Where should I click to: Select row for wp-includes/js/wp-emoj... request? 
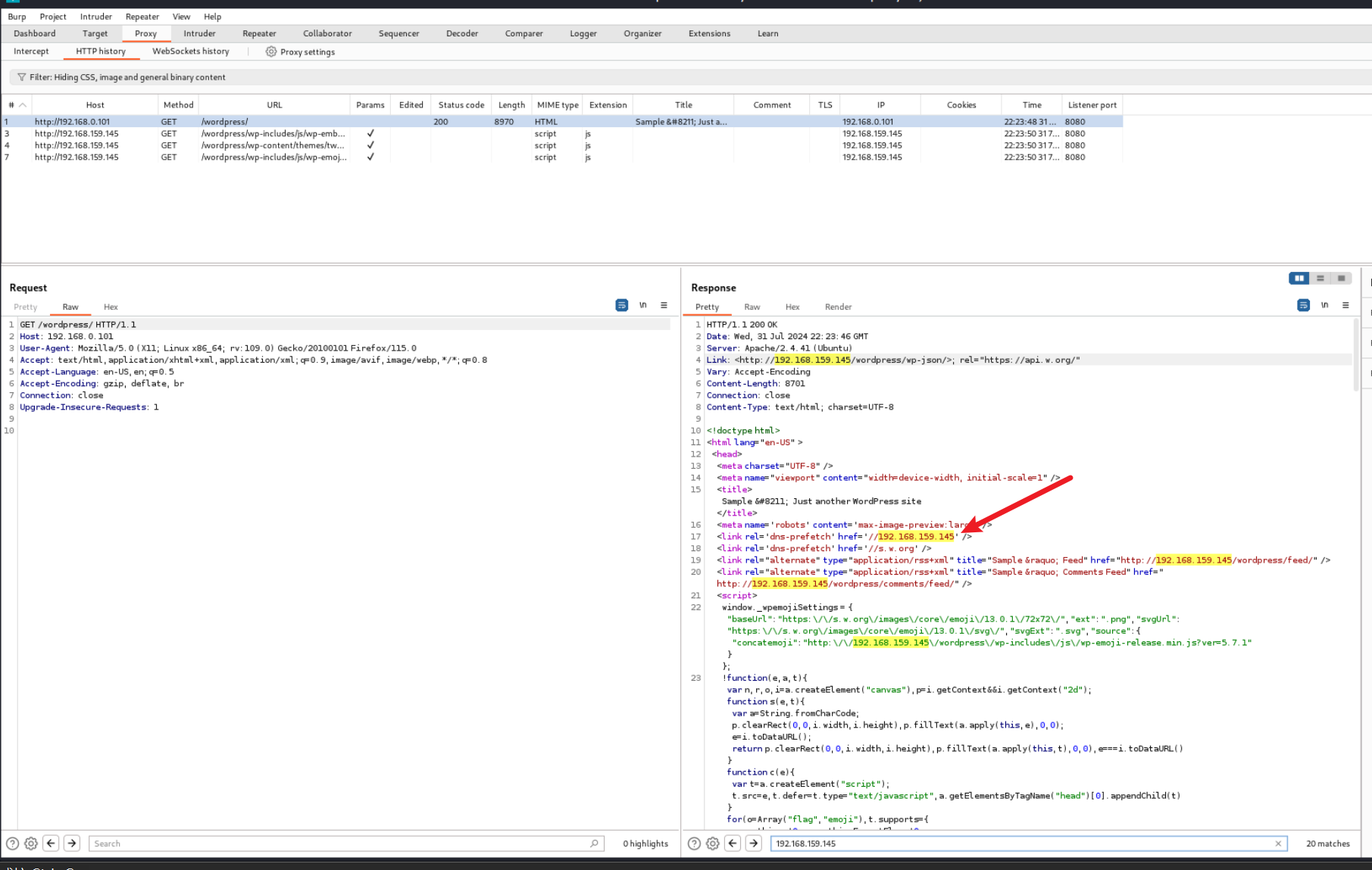[x=562, y=157]
